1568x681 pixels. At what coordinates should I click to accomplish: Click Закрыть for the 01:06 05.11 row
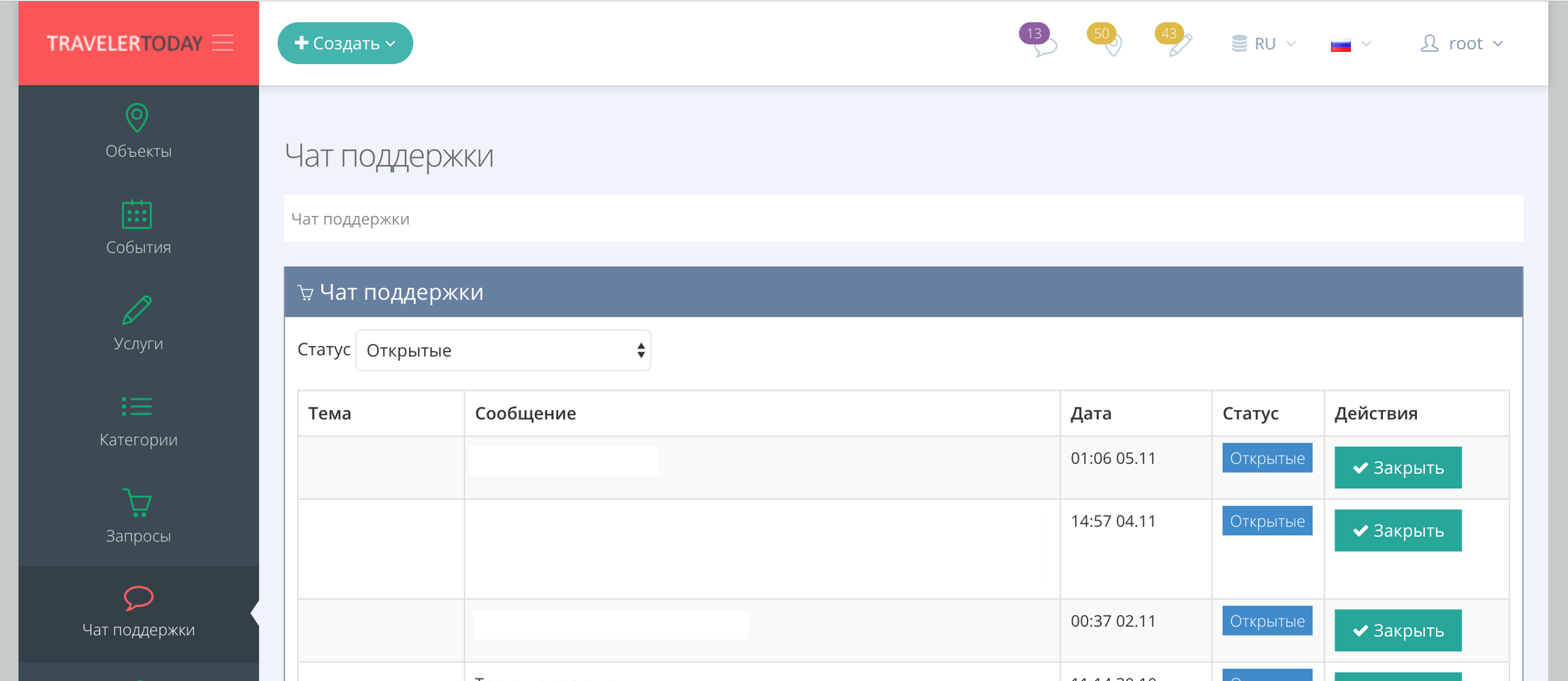tap(1398, 468)
